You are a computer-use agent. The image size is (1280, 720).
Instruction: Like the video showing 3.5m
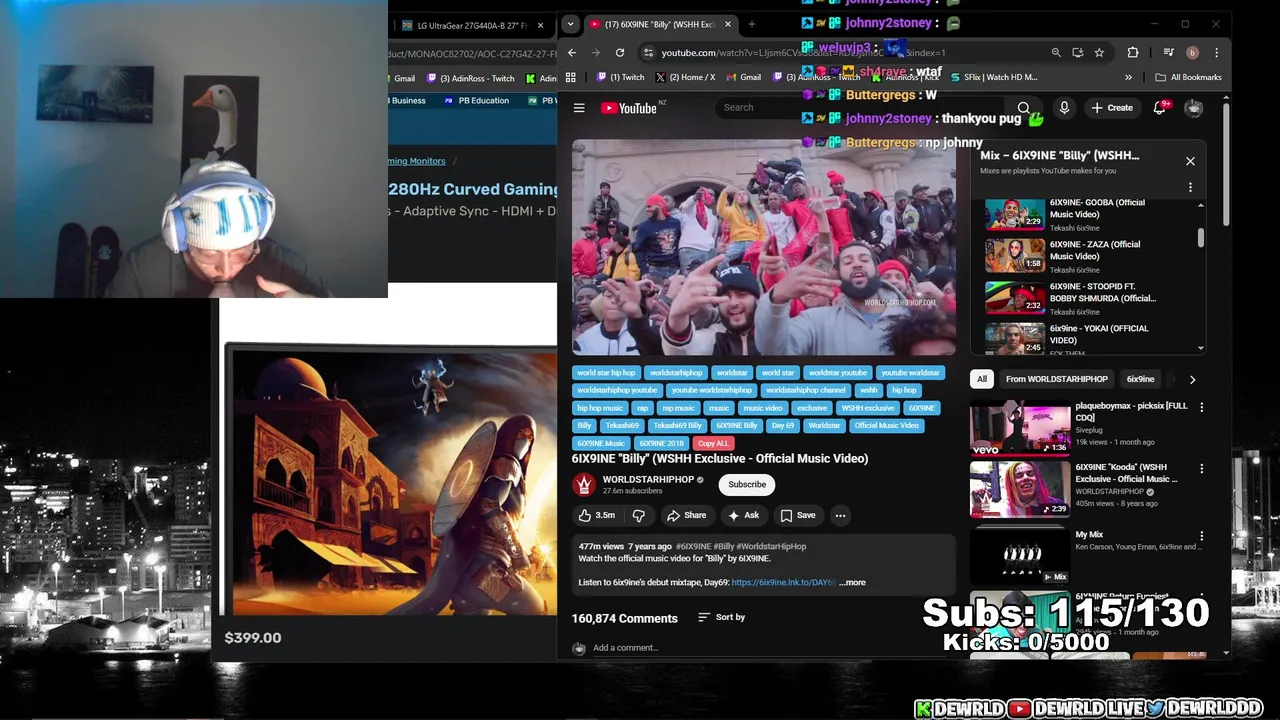(597, 515)
